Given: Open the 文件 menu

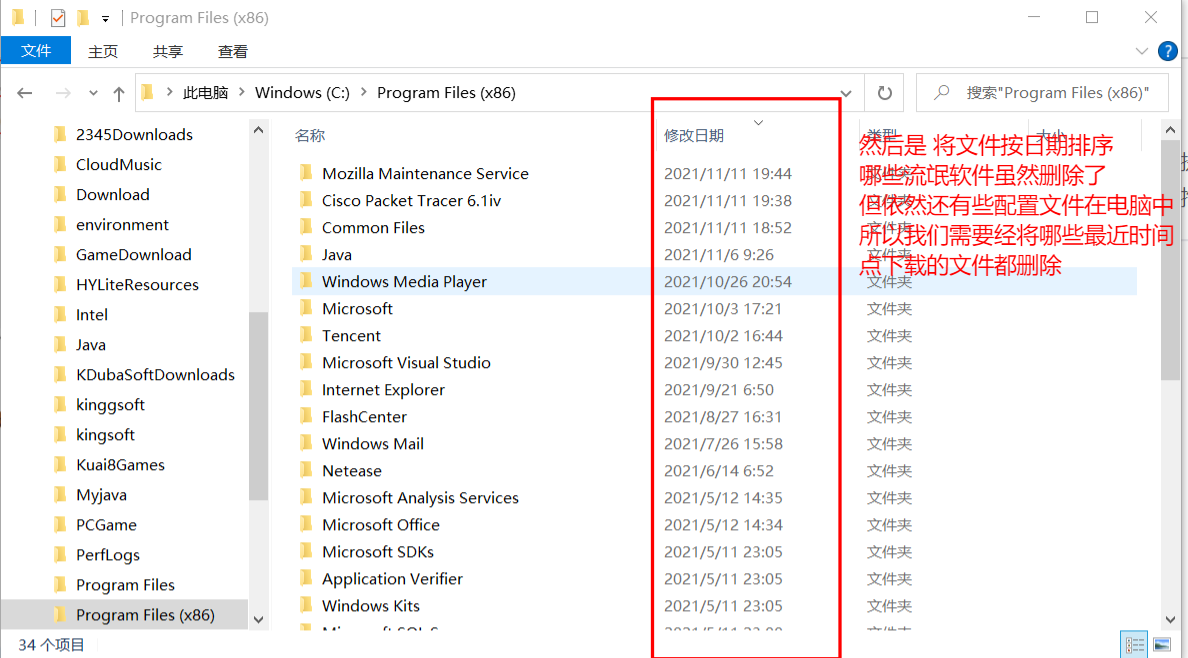Looking at the screenshot, I should coord(36,51).
